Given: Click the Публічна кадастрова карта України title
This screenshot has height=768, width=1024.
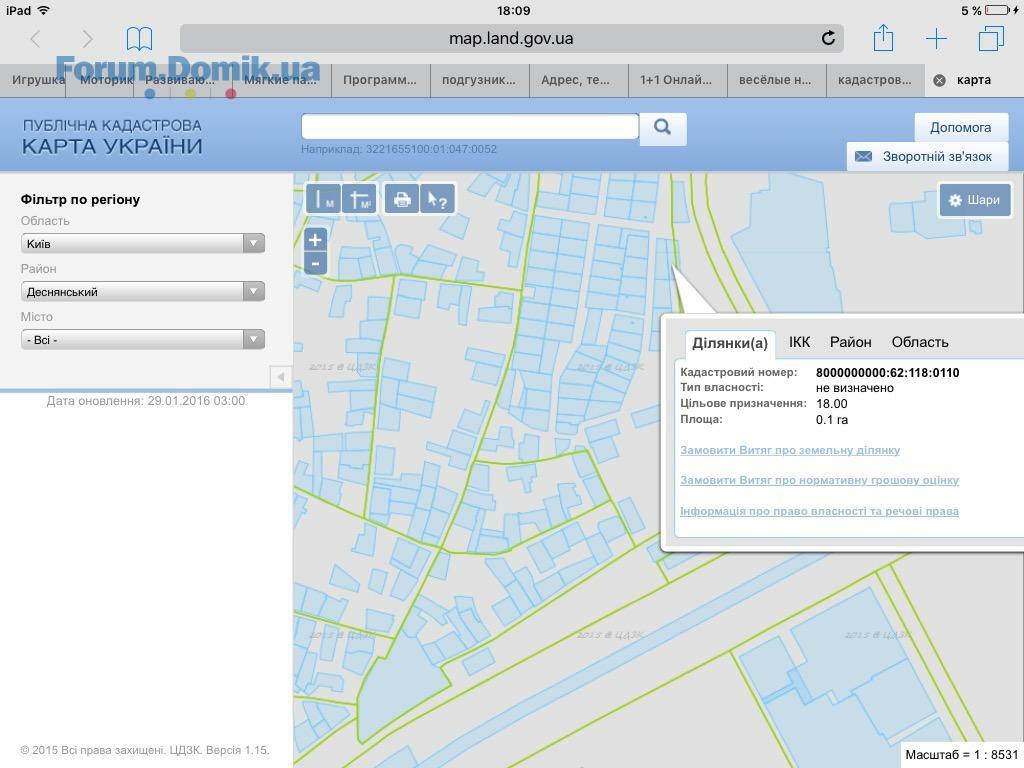Looking at the screenshot, I should point(112,136).
